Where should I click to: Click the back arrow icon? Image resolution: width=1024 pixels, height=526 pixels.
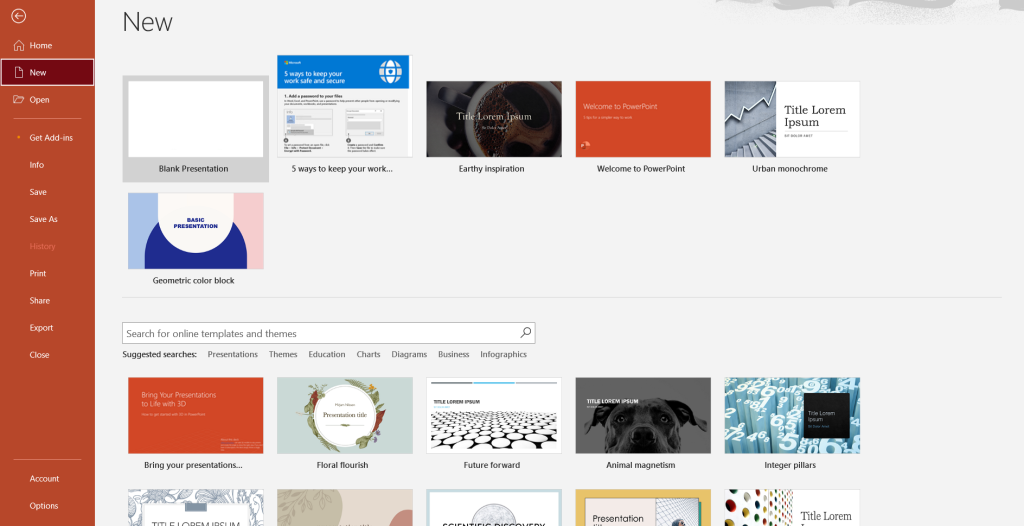pyautogui.click(x=18, y=16)
